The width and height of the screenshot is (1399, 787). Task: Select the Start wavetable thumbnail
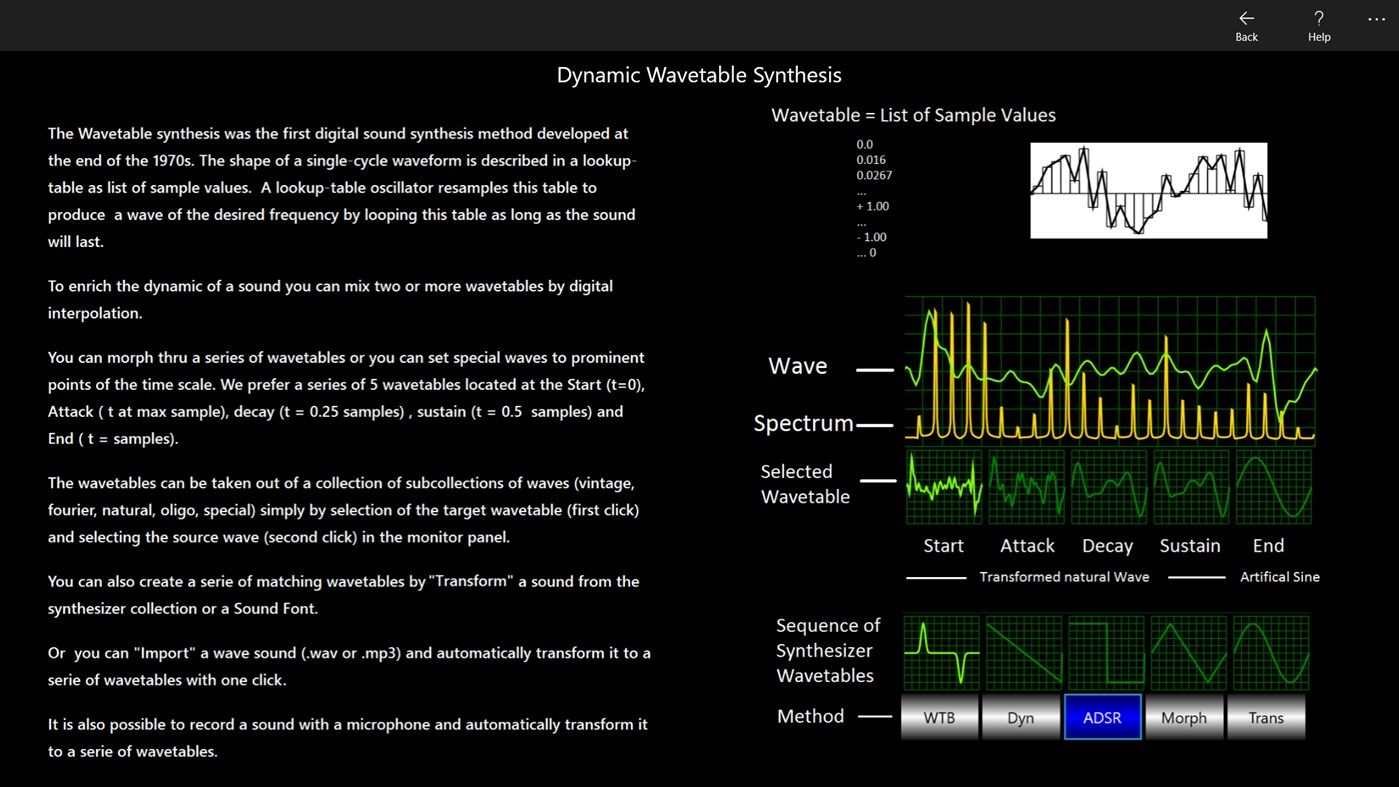click(x=942, y=486)
